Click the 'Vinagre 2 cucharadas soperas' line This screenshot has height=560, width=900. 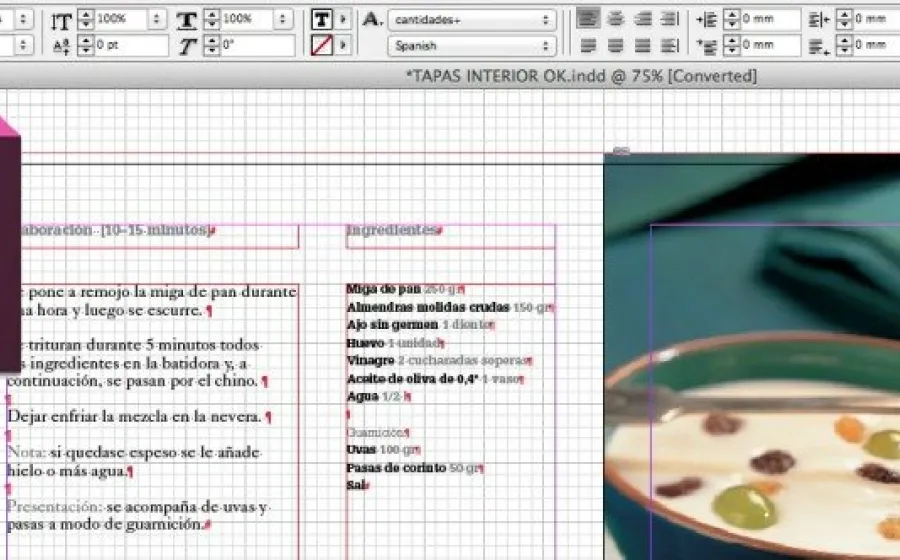440,361
